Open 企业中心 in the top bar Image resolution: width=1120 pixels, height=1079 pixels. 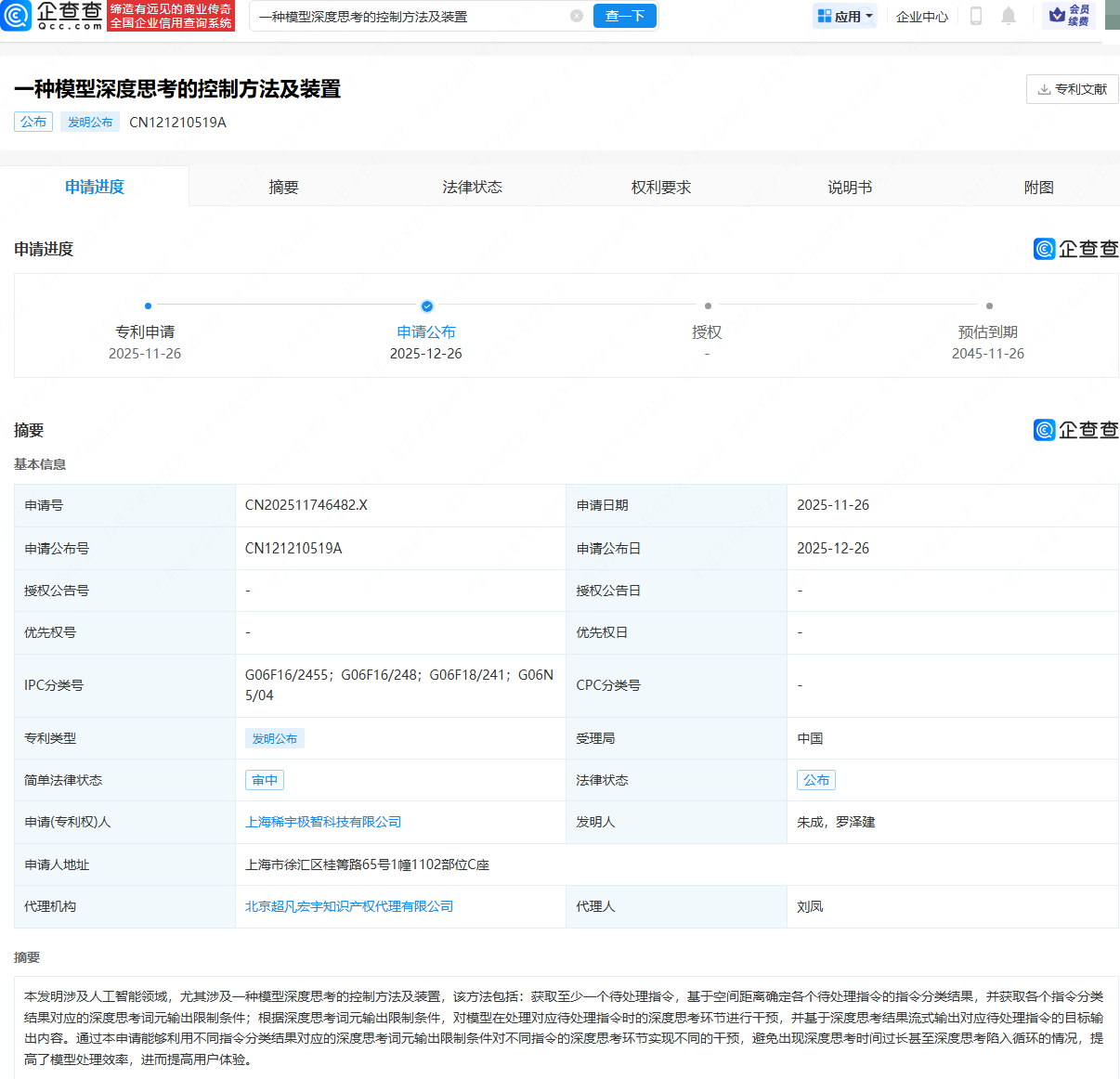(x=921, y=16)
